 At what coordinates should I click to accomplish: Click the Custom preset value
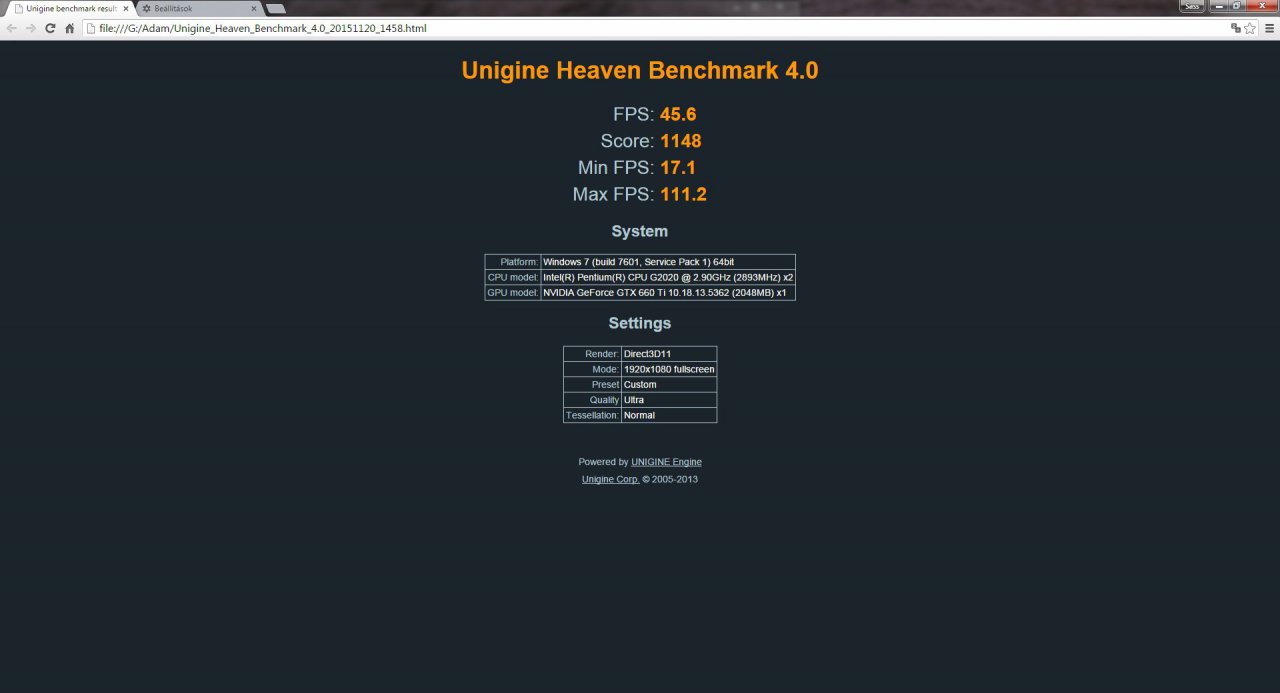[669, 384]
